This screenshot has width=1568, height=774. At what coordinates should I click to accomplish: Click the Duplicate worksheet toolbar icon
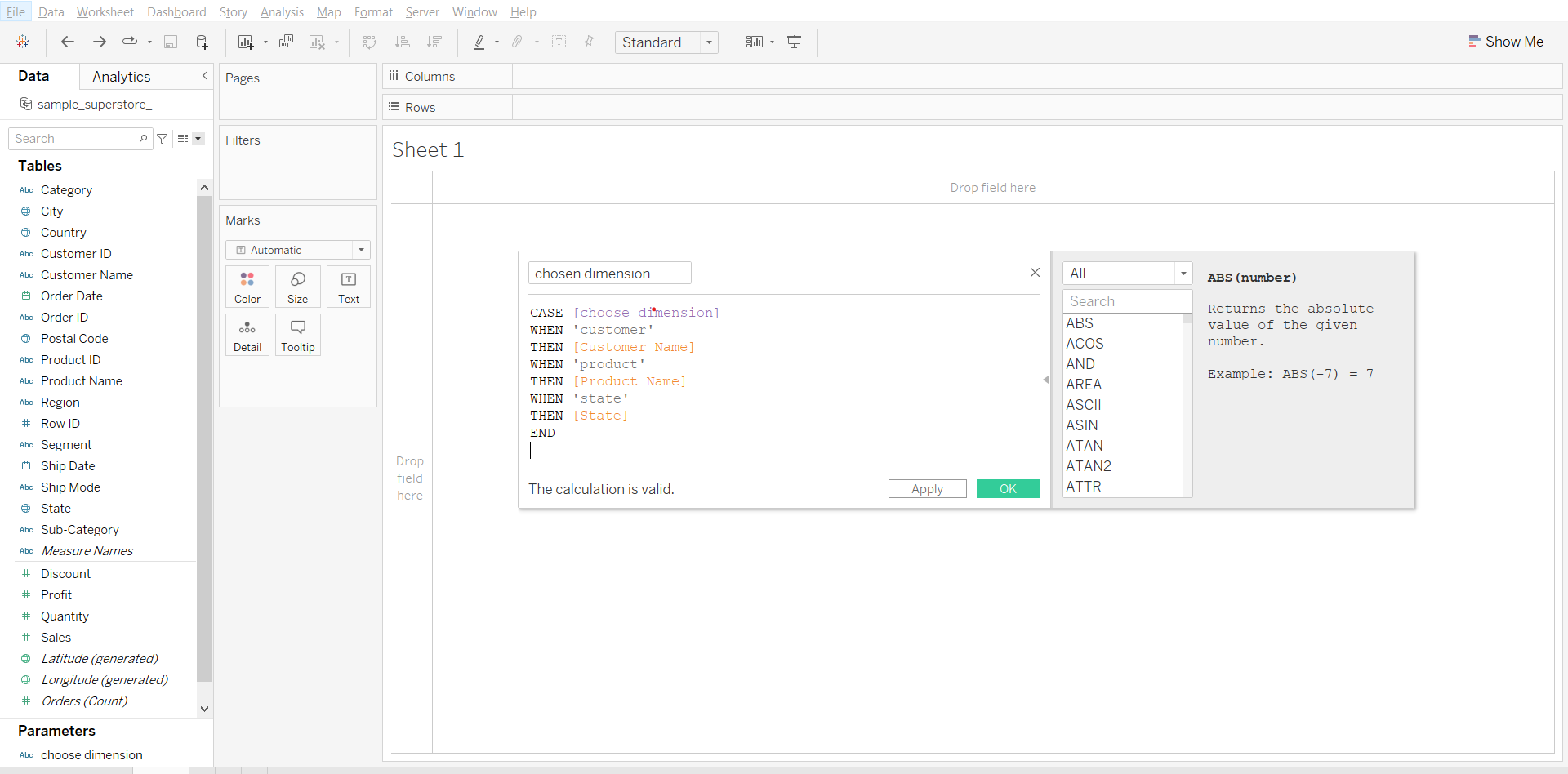pyautogui.click(x=286, y=42)
